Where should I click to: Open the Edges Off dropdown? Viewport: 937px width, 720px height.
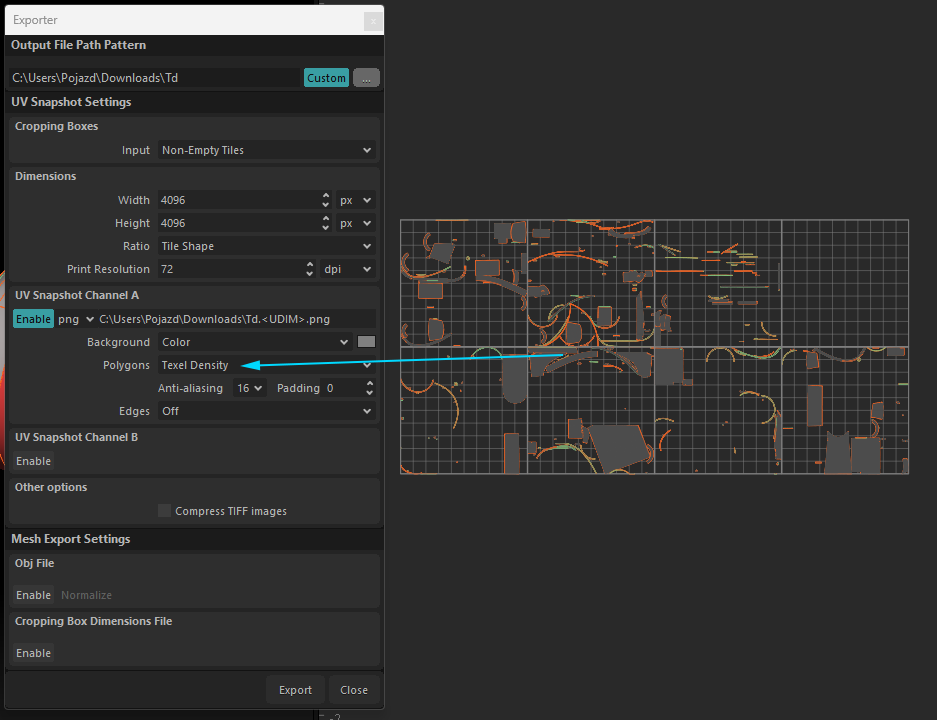coord(266,411)
